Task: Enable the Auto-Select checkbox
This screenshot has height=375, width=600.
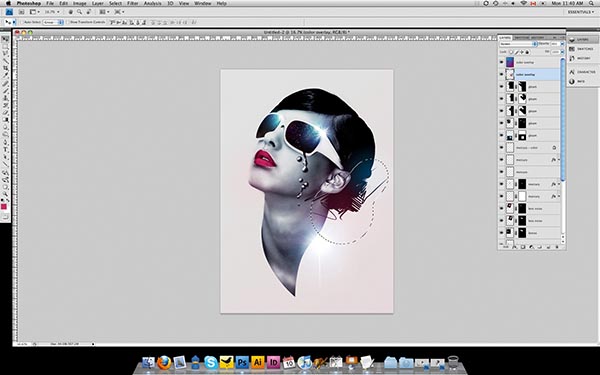Action: (x=22, y=23)
